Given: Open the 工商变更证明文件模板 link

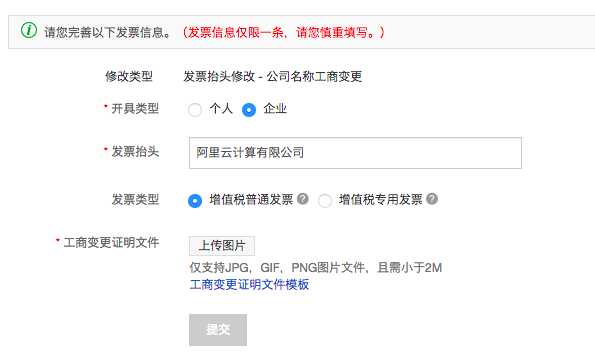Looking at the screenshot, I should click(x=249, y=284).
